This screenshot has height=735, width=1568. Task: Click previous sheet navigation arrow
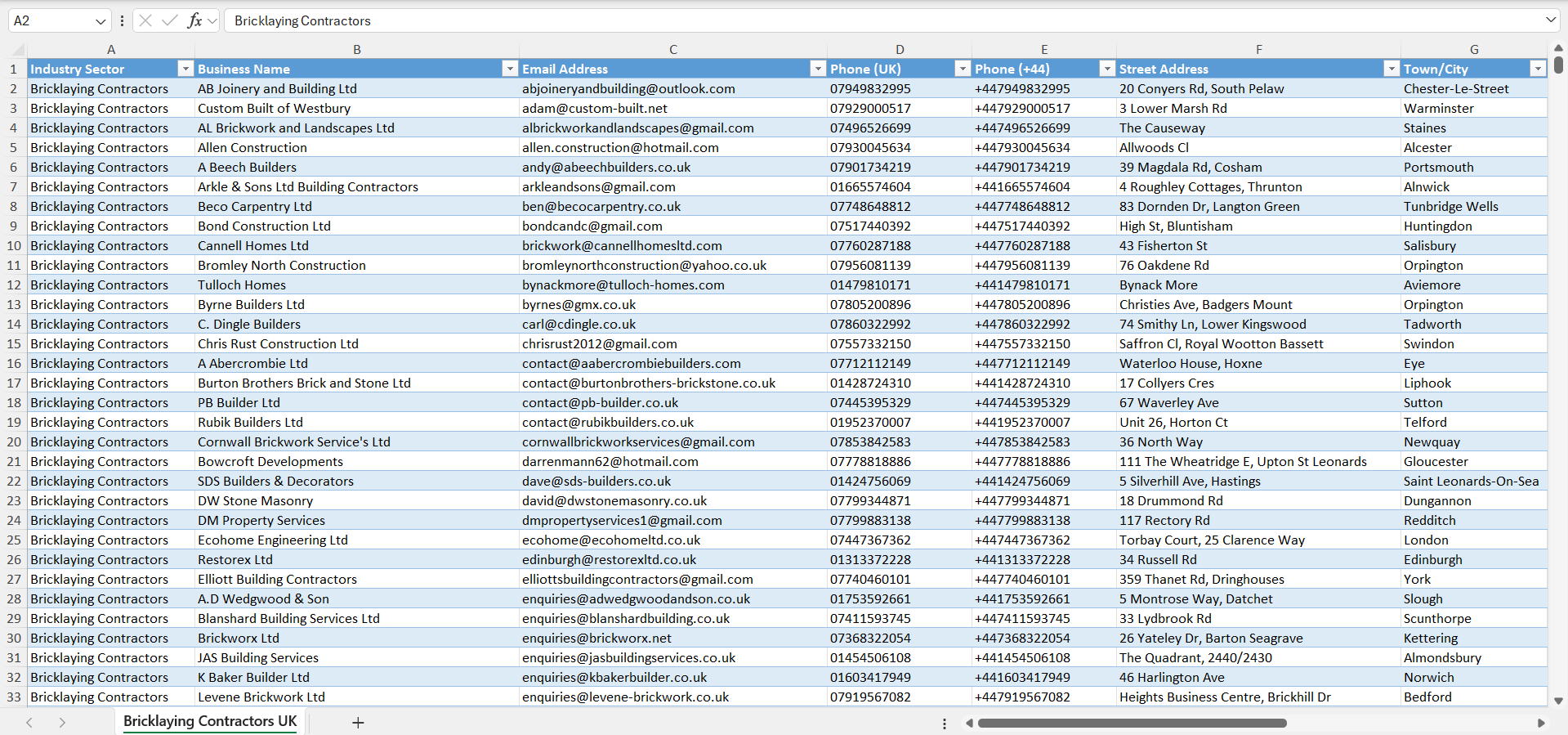(x=29, y=723)
